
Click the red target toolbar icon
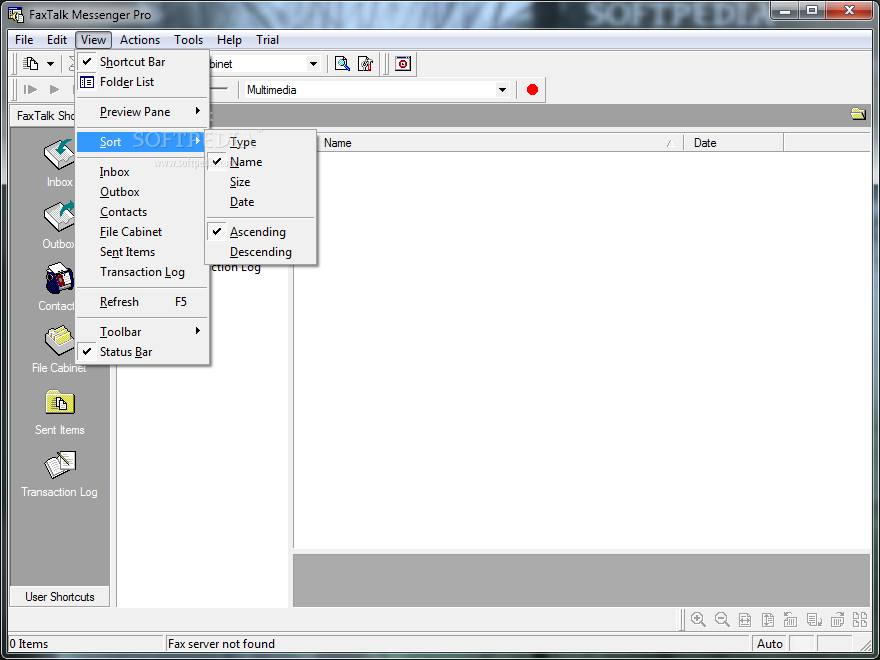click(402, 63)
